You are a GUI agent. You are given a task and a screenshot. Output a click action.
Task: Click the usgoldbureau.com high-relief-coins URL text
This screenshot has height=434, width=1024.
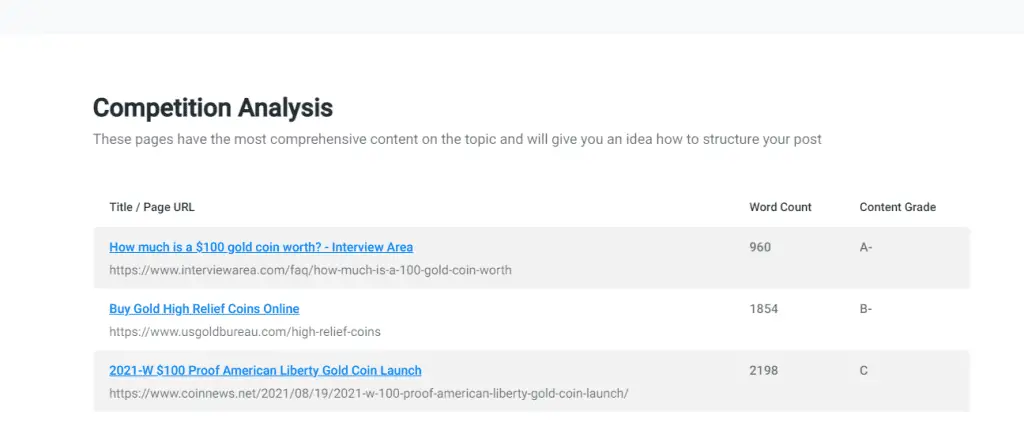[245, 331]
